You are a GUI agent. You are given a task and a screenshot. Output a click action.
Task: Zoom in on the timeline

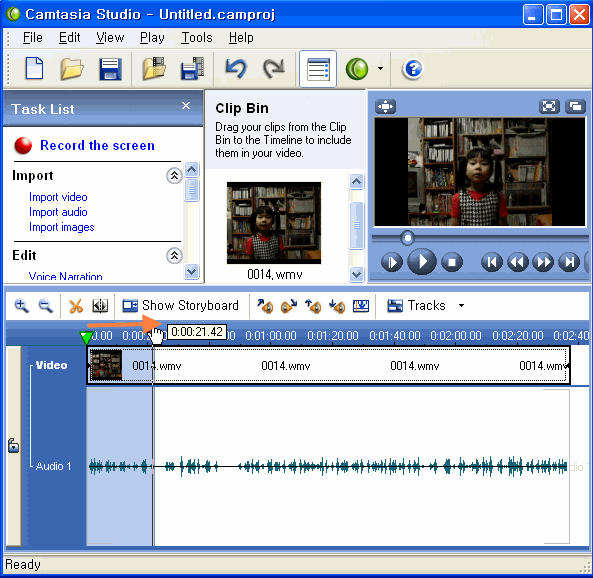[x=22, y=306]
